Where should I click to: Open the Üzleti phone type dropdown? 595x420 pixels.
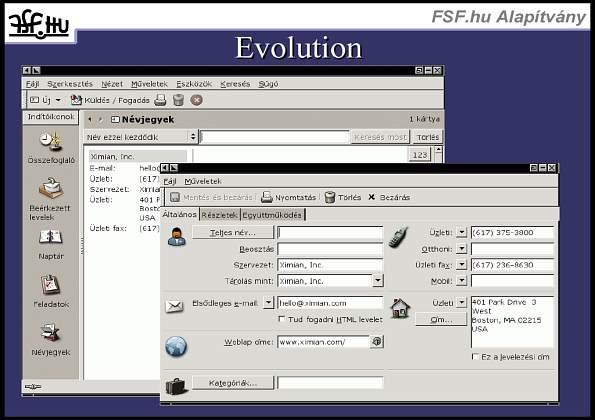461,232
